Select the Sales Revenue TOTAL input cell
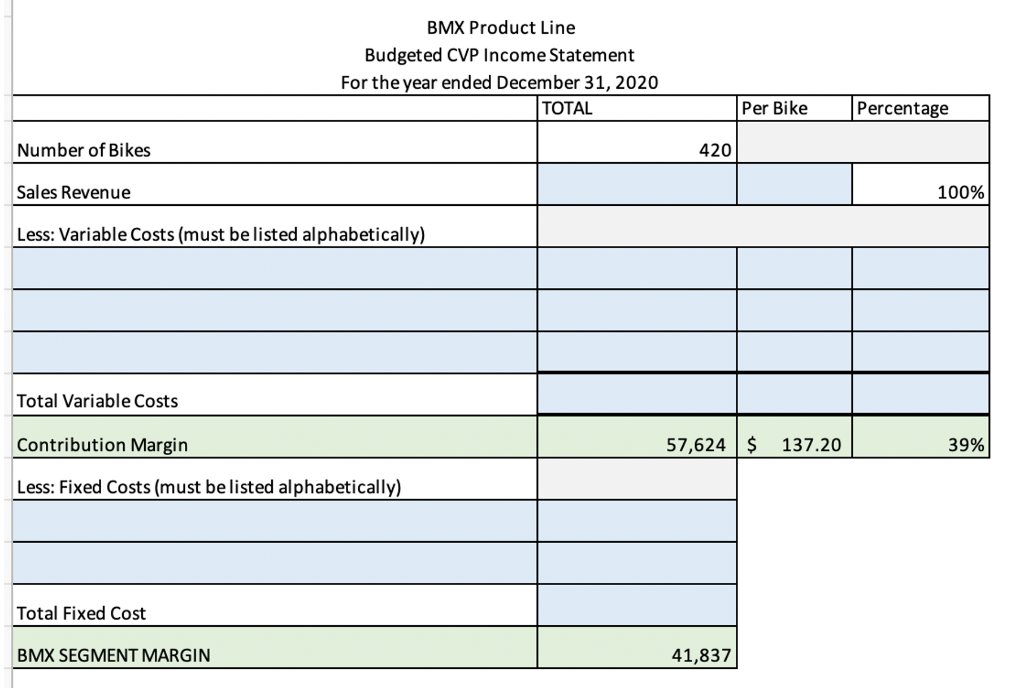Viewport: 1024px width, 688px height. 637,184
